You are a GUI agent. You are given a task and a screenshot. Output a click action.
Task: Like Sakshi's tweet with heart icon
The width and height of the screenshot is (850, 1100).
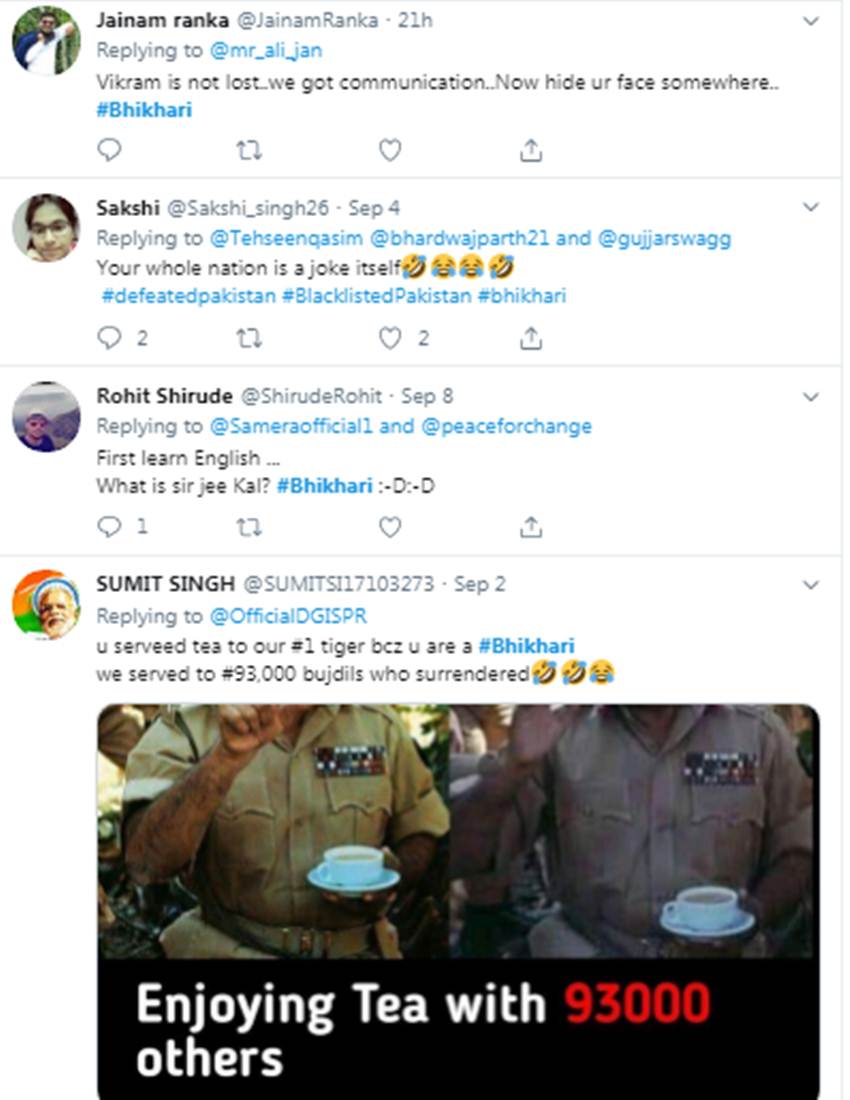click(x=390, y=338)
